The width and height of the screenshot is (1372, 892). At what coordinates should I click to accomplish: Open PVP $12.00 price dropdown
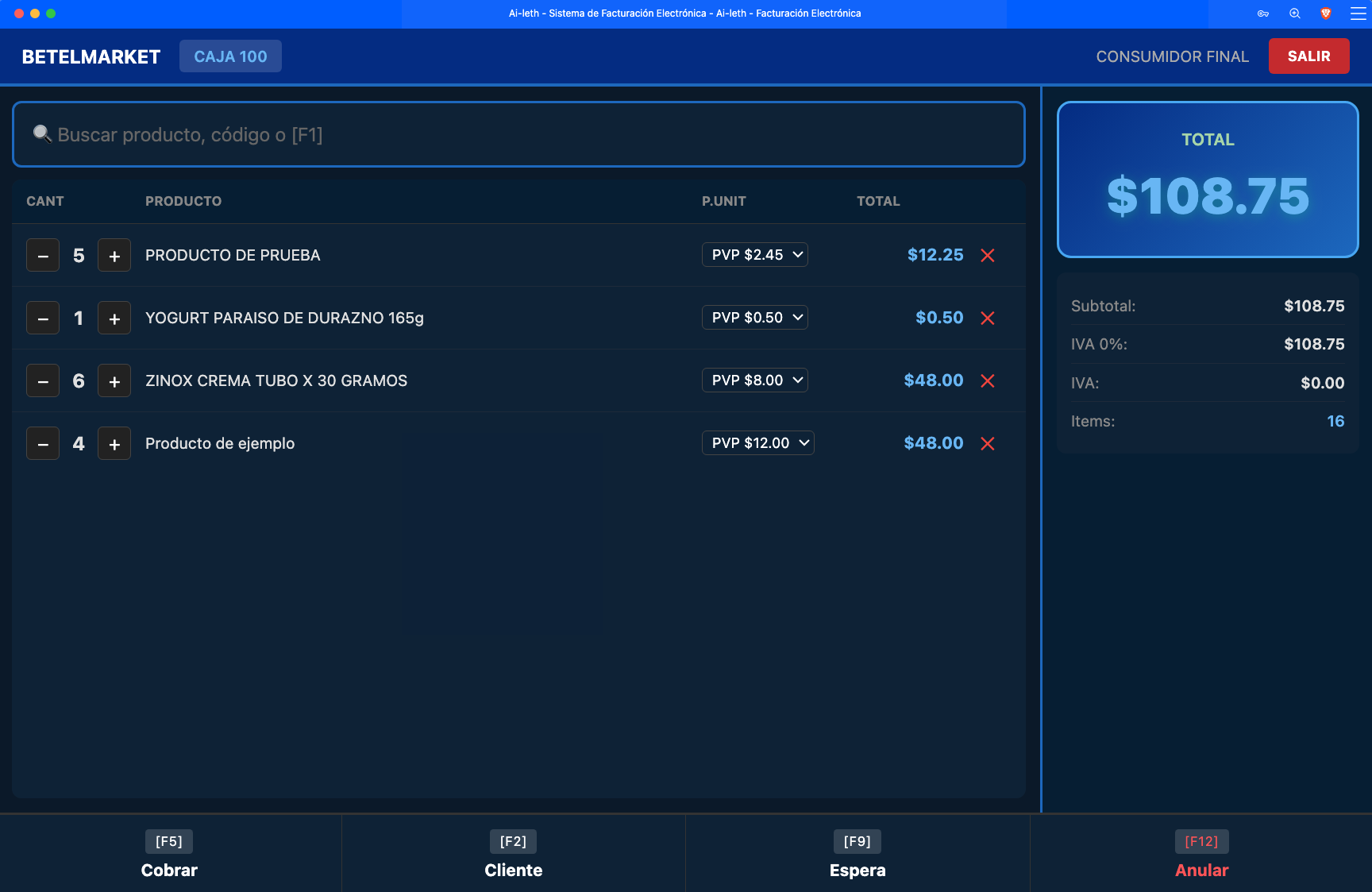click(x=758, y=443)
